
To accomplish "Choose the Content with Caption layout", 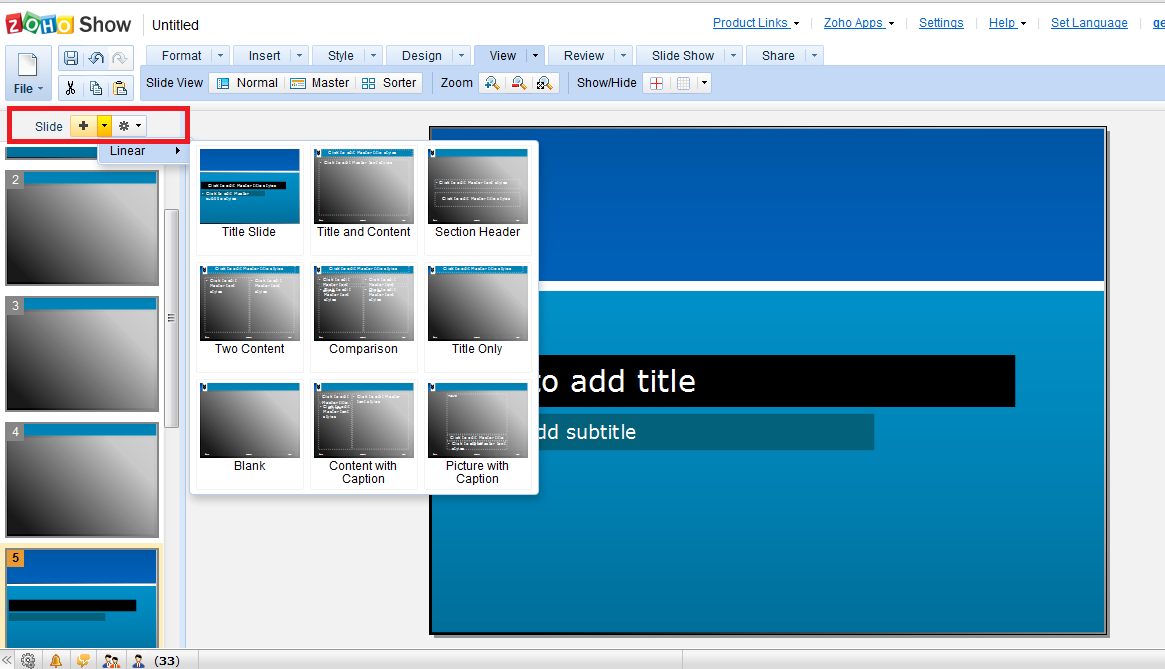I will [363, 435].
